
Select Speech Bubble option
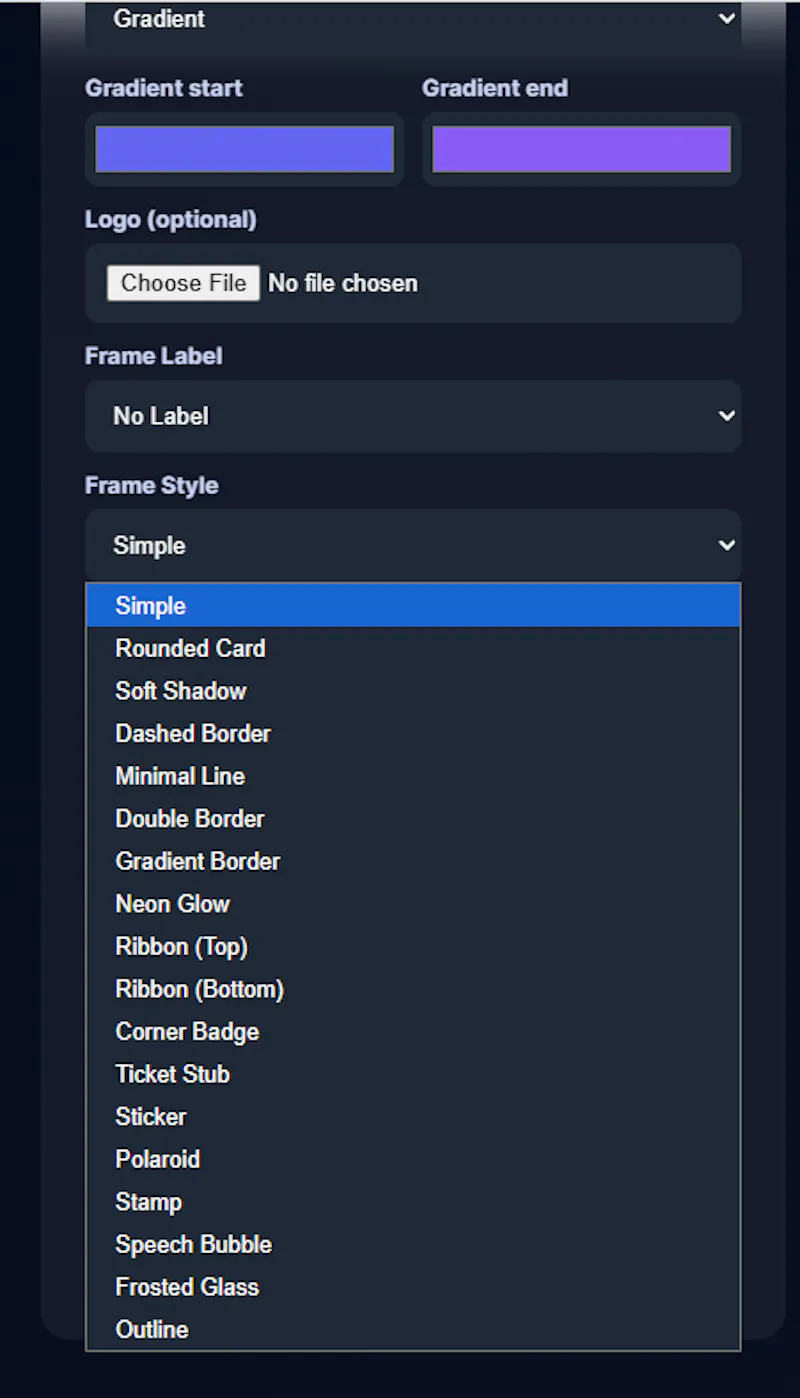coord(413,1244)
